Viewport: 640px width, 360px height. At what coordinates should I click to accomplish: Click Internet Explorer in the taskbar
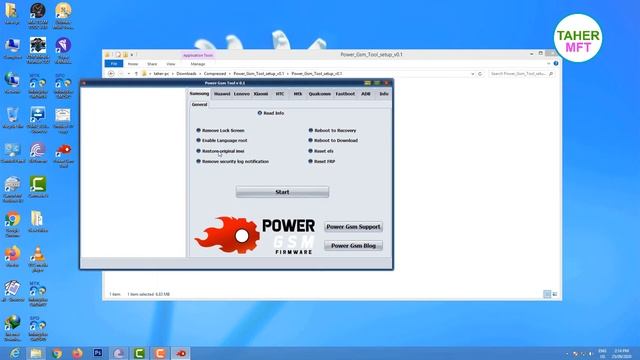click(15, 353)
